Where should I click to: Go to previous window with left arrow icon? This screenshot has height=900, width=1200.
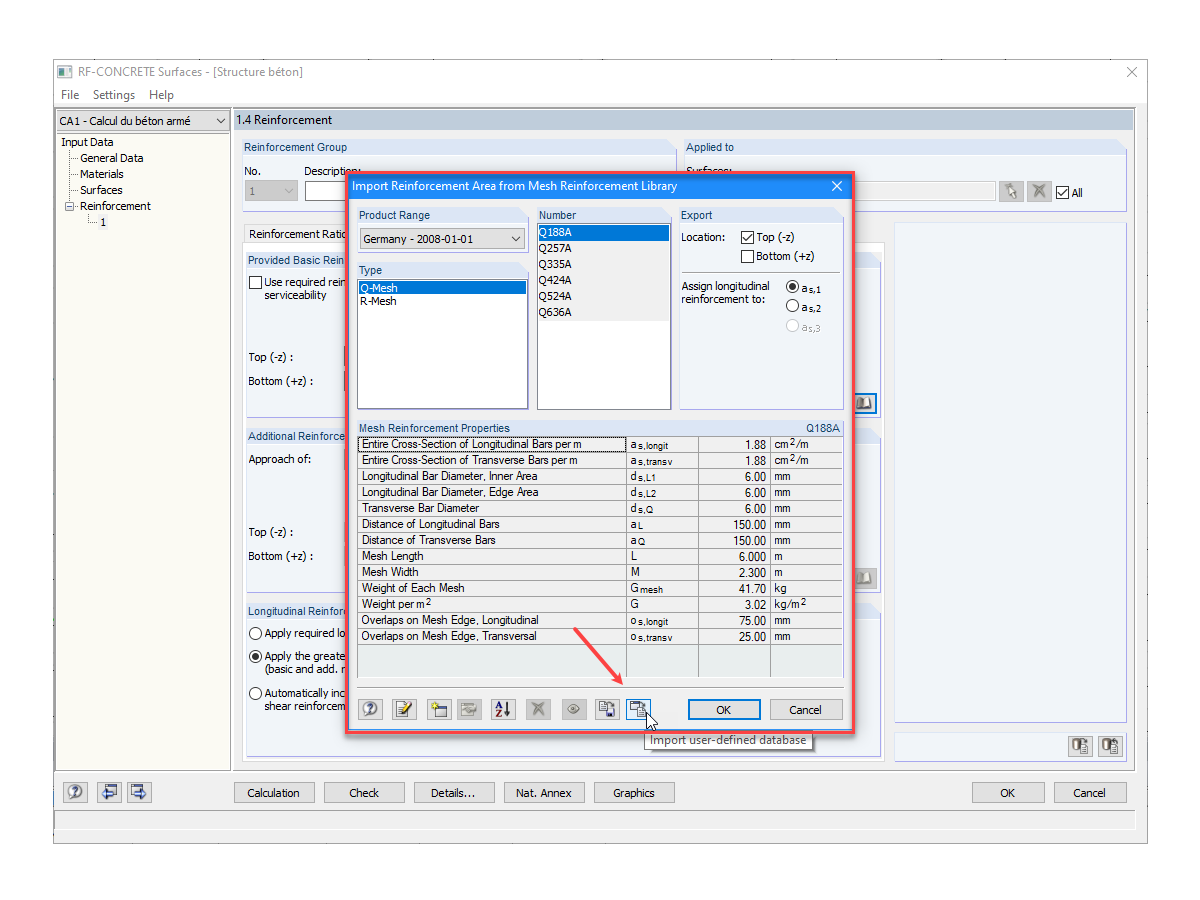pos(109,792)
